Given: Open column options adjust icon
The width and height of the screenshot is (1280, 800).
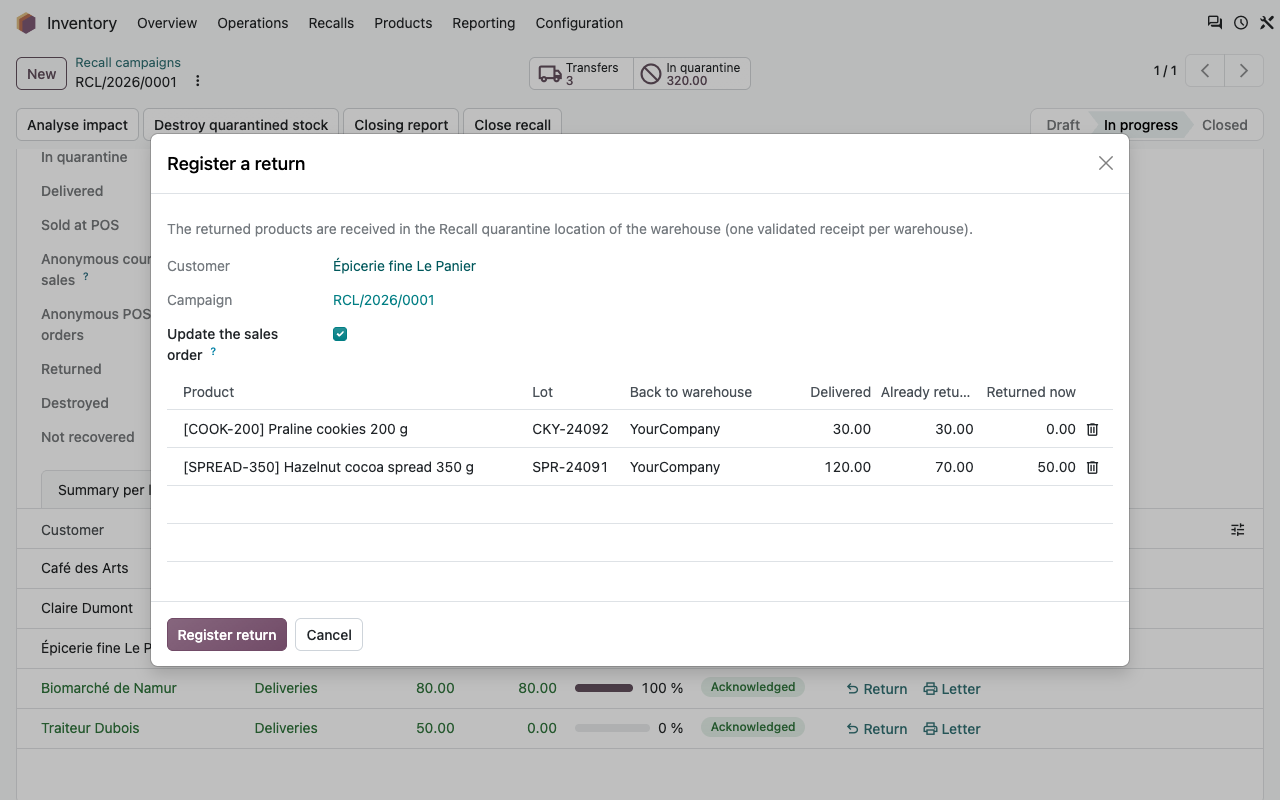Looking at the screenshot, I should 1238,530.
